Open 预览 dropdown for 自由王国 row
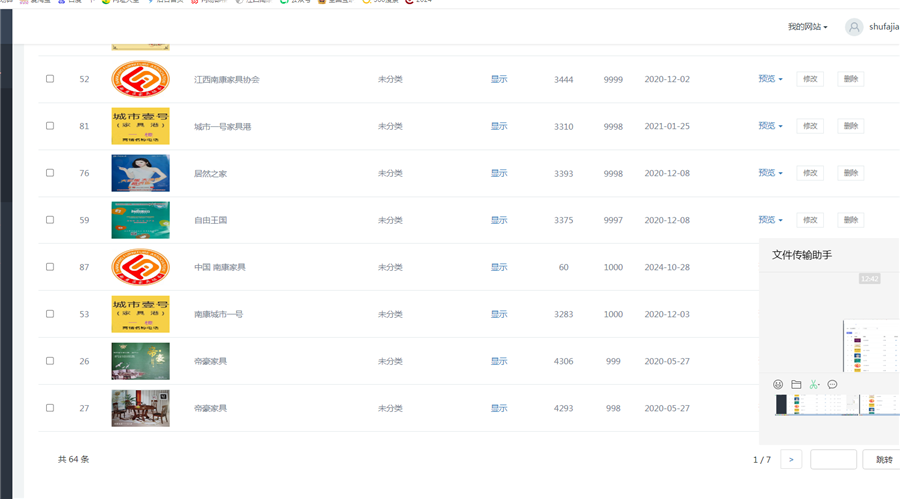The width and height of the screenshot is (900, 499). [770, 220]
